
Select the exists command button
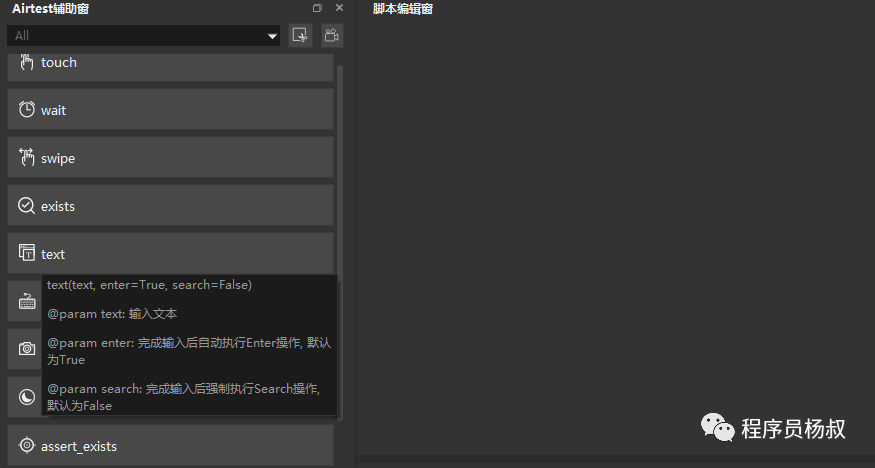[x=170, y=206]
